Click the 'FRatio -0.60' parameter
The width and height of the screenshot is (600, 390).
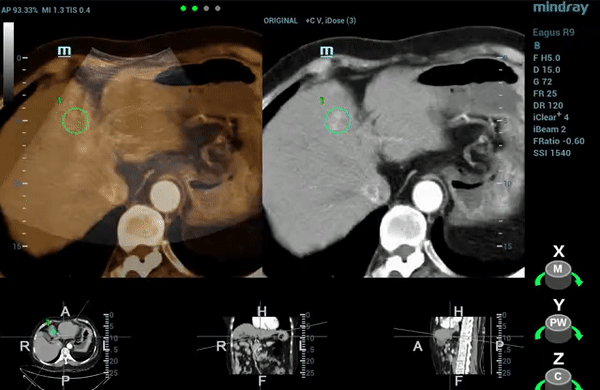coord(559,141)
